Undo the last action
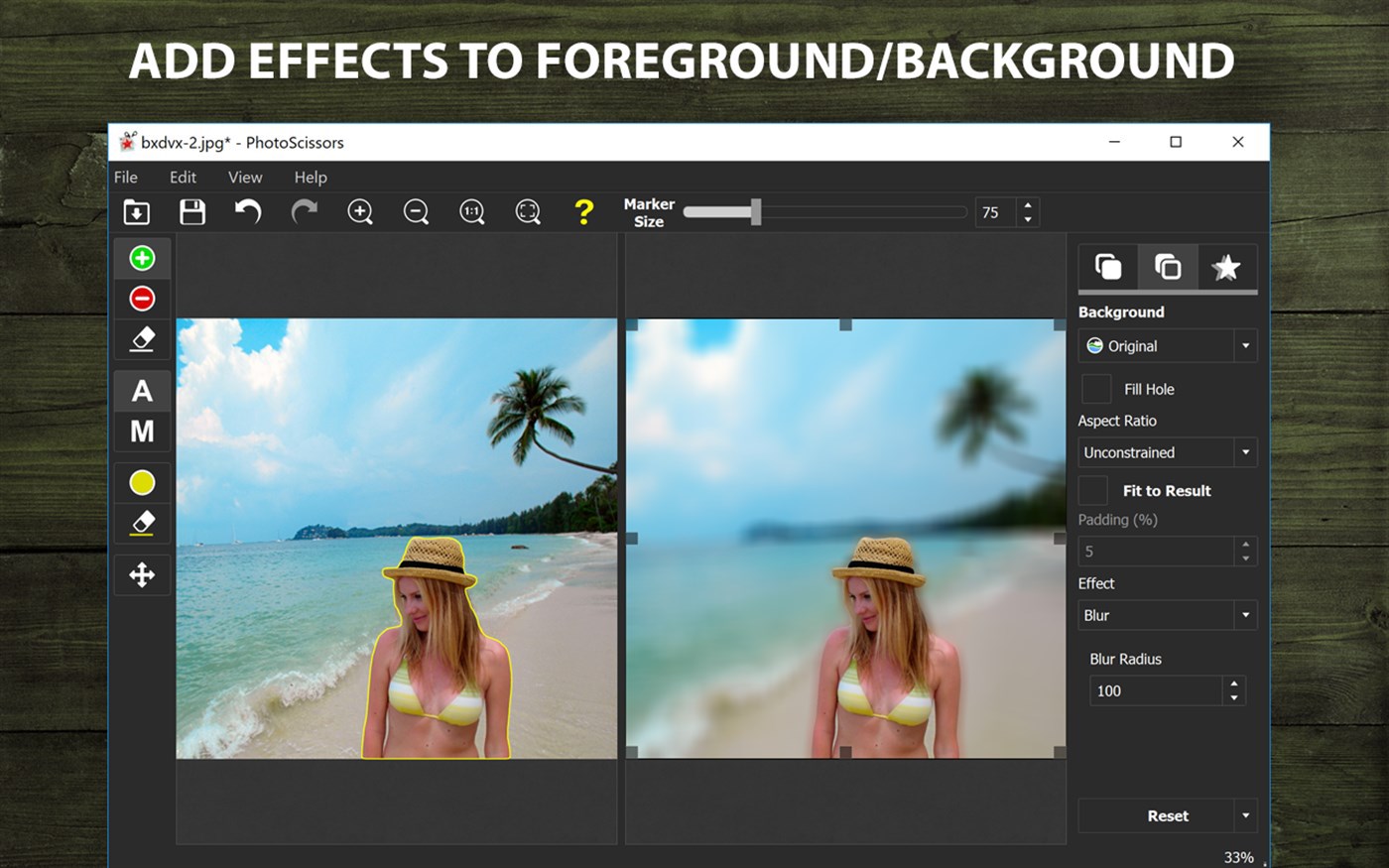 click(248, 211)
